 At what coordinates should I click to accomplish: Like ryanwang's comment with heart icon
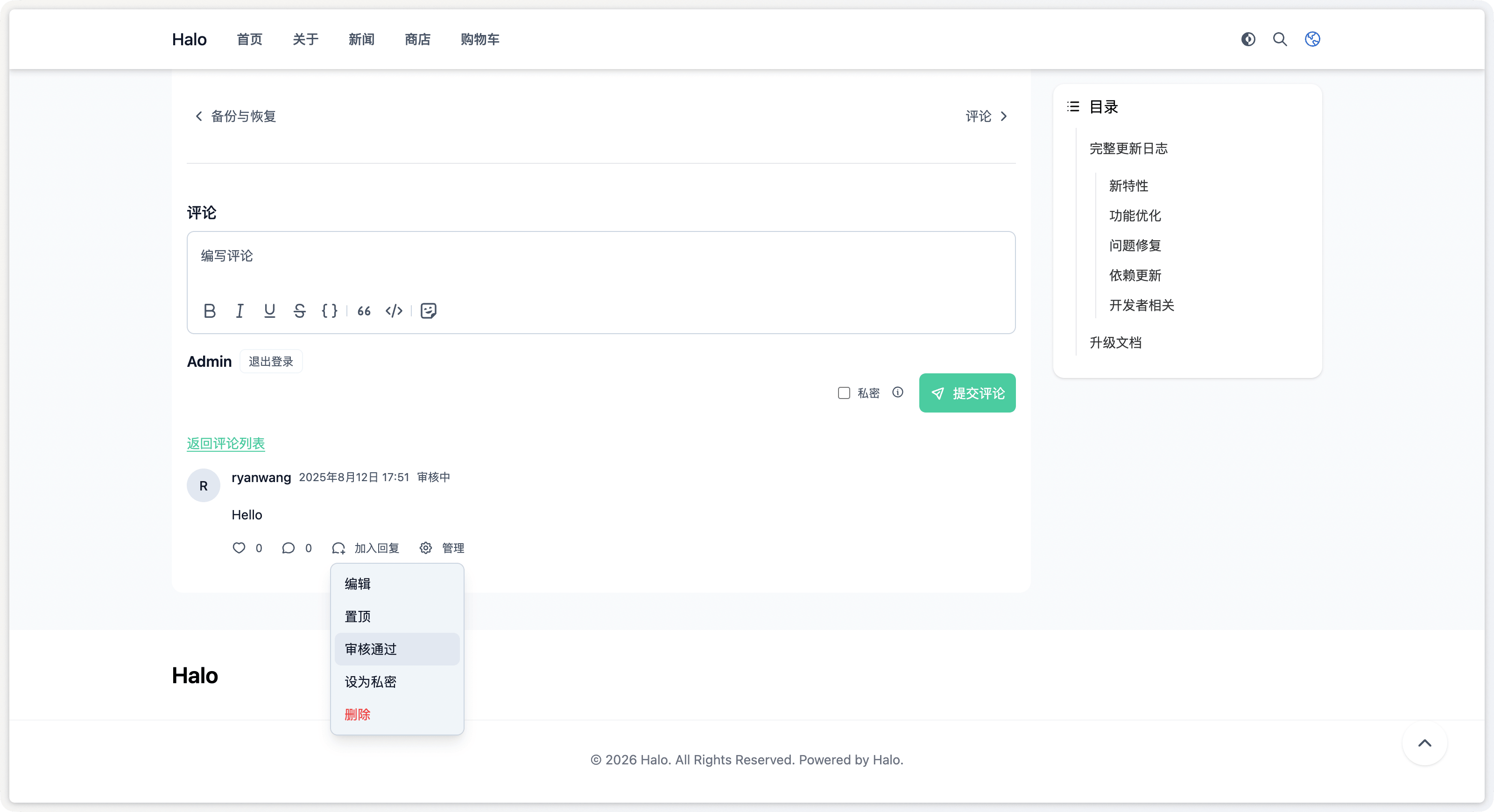[x=239, y=548]
